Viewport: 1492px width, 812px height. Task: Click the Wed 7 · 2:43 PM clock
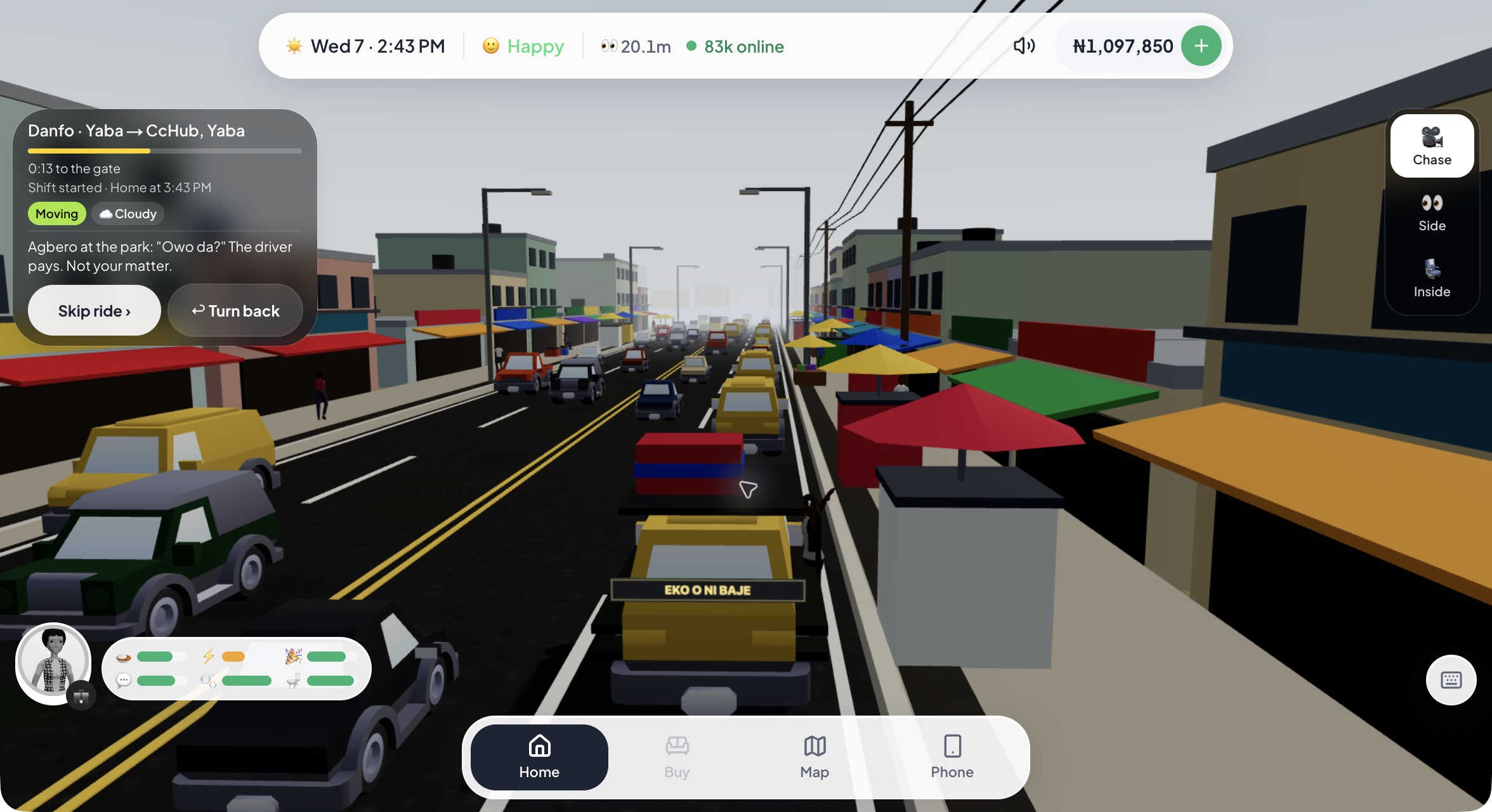[378, 46]
